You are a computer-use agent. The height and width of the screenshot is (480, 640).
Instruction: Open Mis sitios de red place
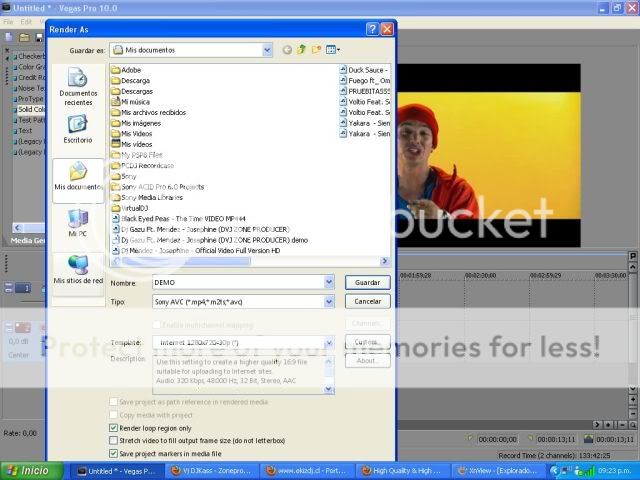78,269
